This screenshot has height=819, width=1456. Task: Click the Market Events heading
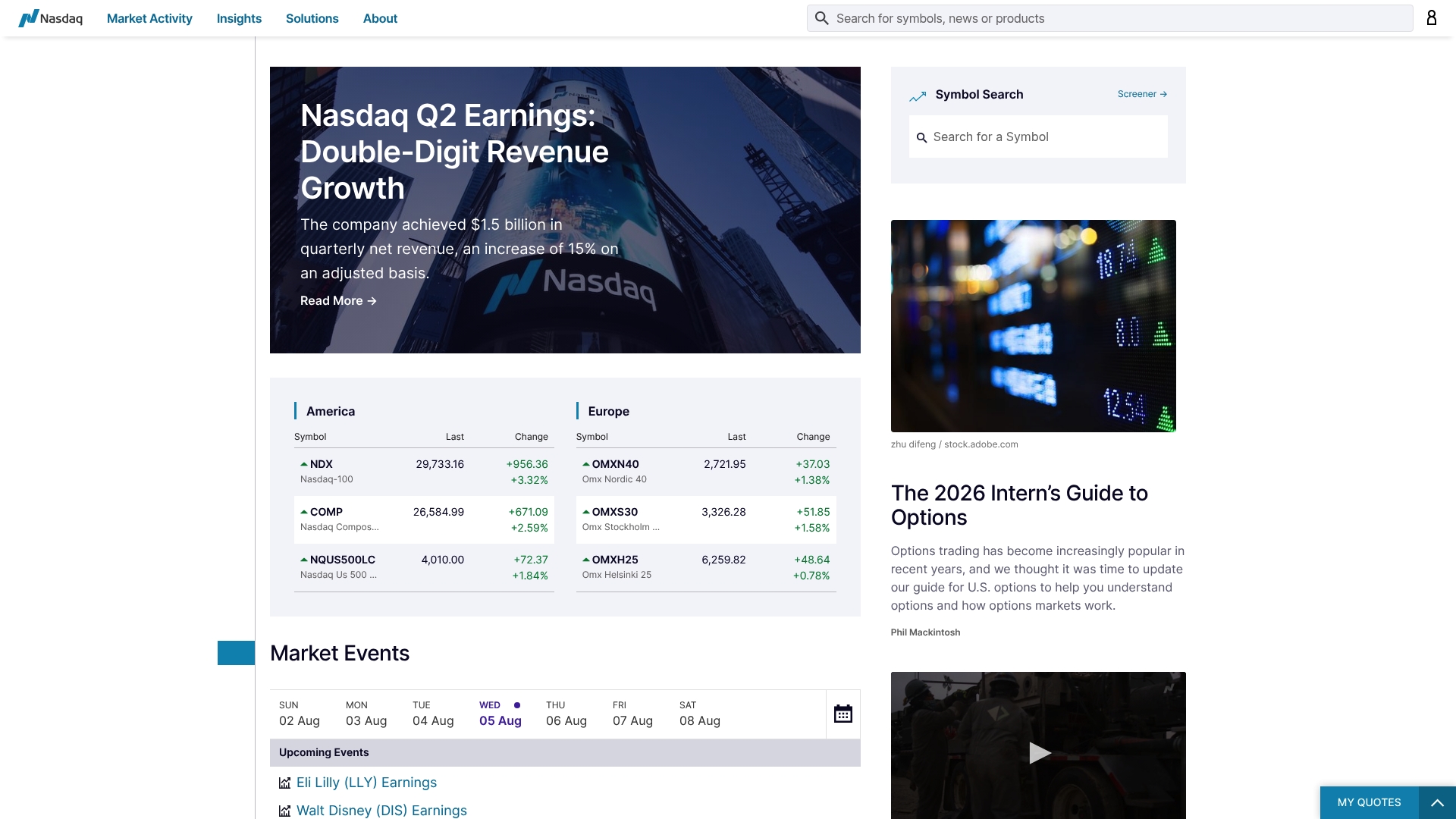pyautogui.click(x=340, y=653)
